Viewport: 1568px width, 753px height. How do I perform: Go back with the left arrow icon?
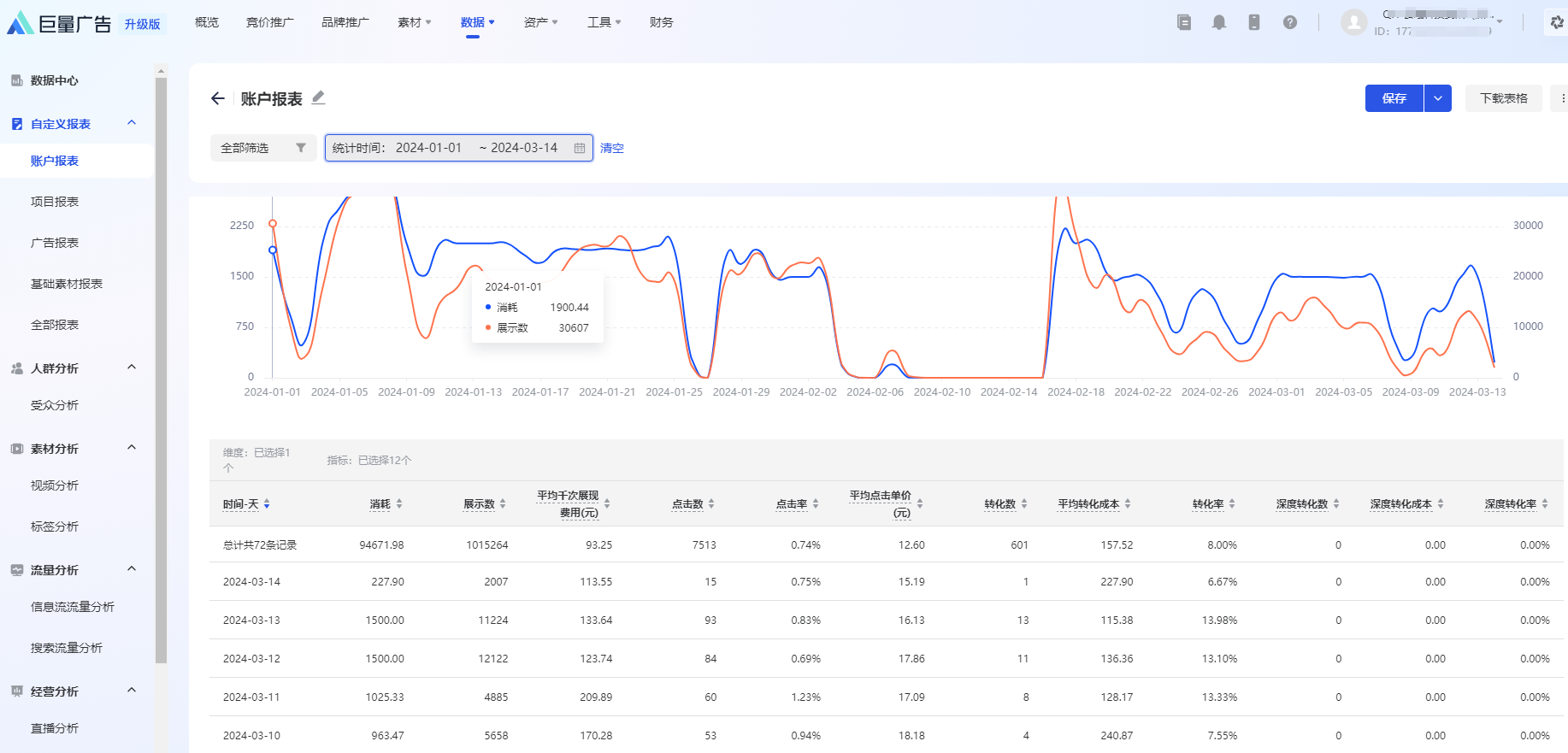(218, 99)
